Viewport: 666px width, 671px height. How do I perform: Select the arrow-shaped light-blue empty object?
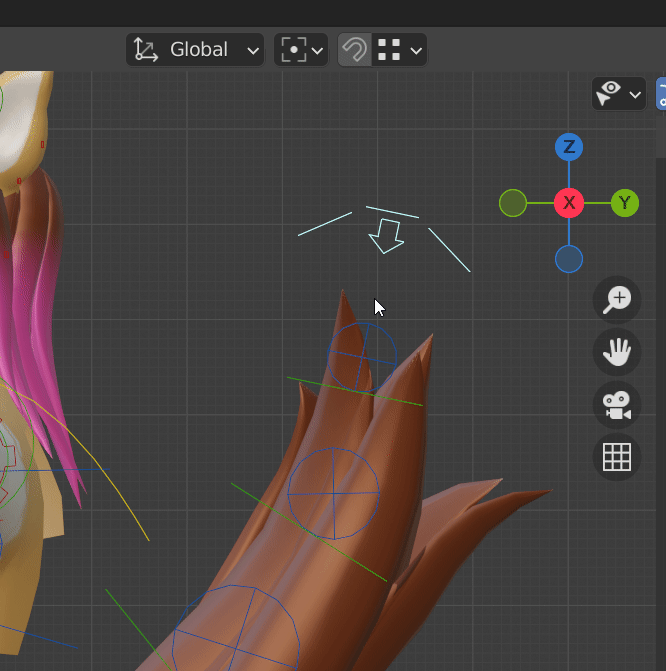[386, 236]
